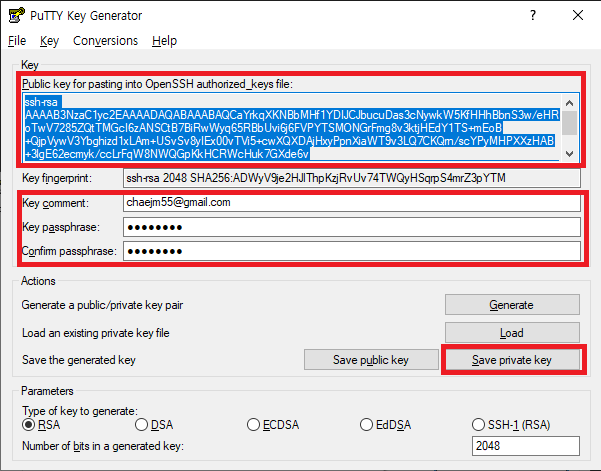Open the Key menu

point(49,41)
